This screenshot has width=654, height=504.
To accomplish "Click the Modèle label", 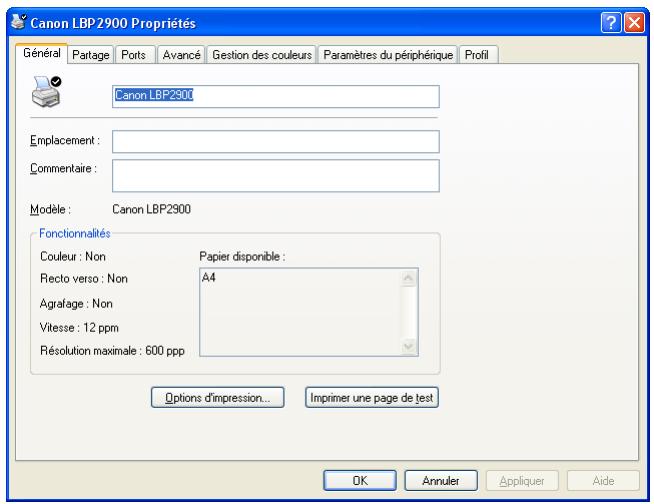I will click(50, 209).
